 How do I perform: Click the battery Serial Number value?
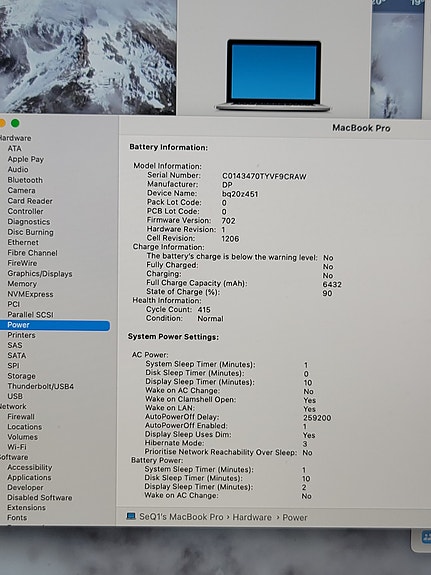point(264,176)
